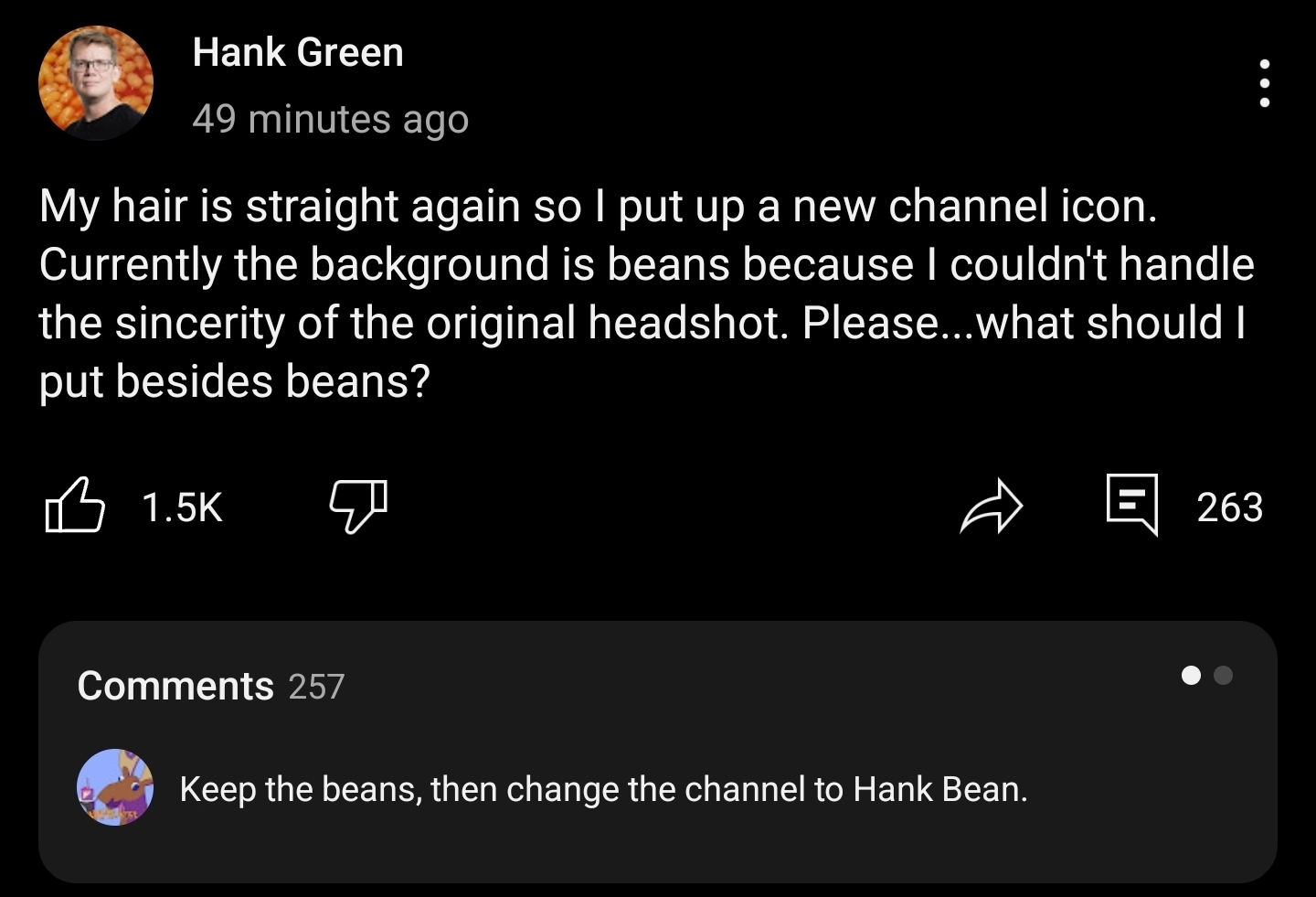This screenshot has width=1316, height=897.
Task: Tap the 263 comment count
Action: click(1229, 507)
